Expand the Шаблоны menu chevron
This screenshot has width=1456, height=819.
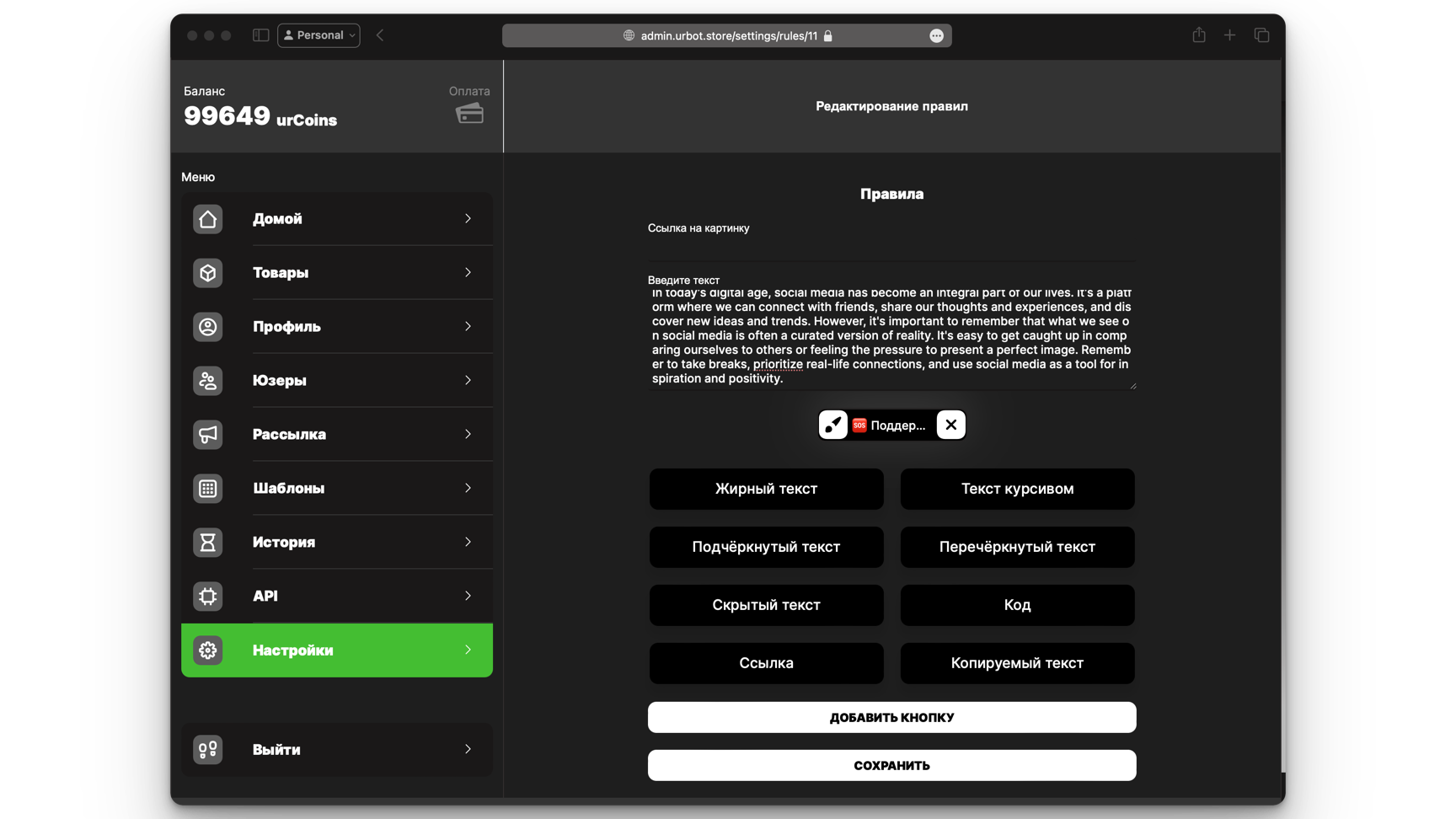[x=468, y=489]
